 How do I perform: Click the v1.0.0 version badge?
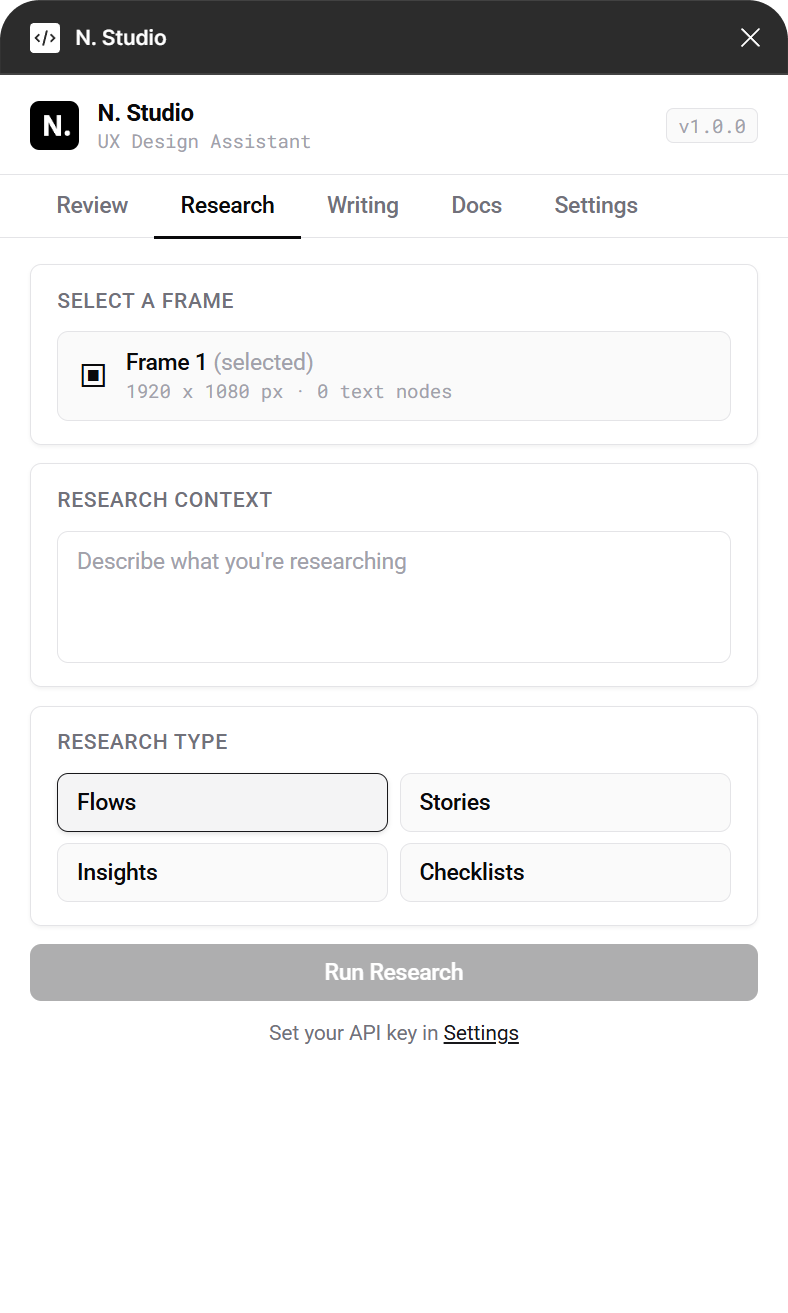(711, 125)
